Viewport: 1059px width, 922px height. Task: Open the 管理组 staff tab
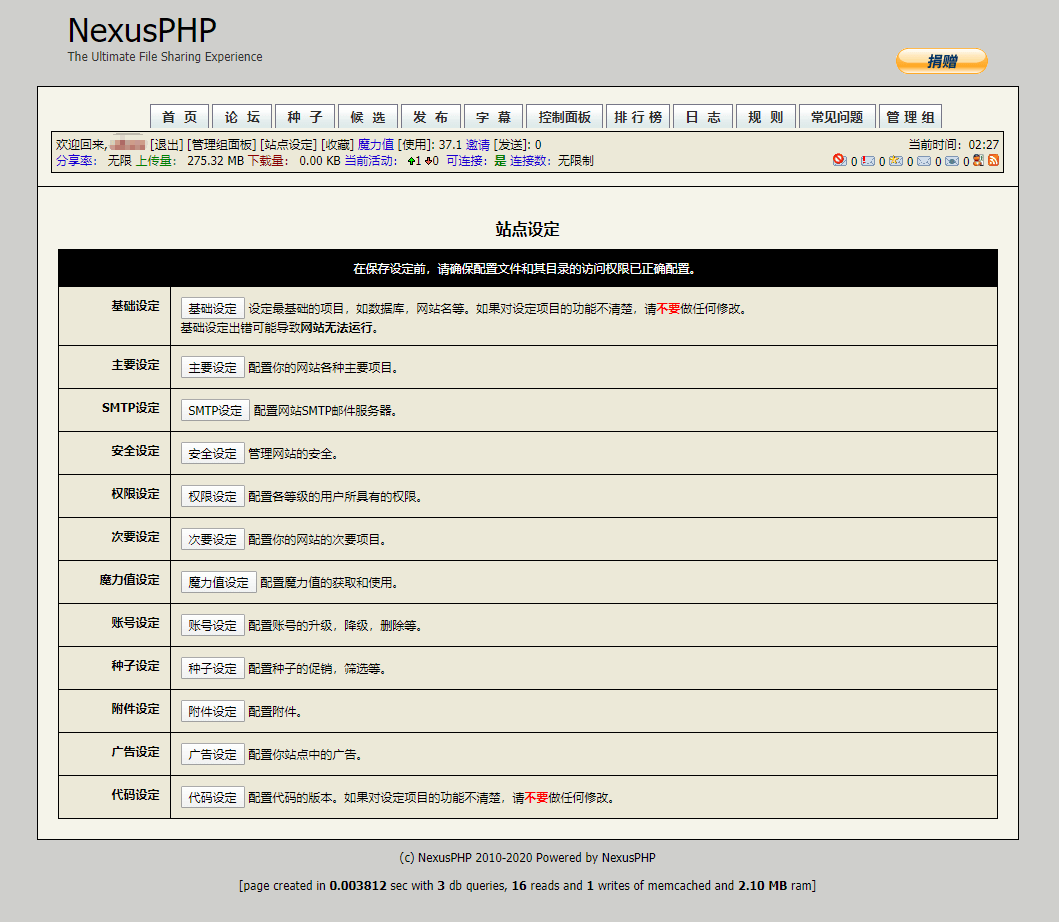pyautogui.click(x=910, y=117)
